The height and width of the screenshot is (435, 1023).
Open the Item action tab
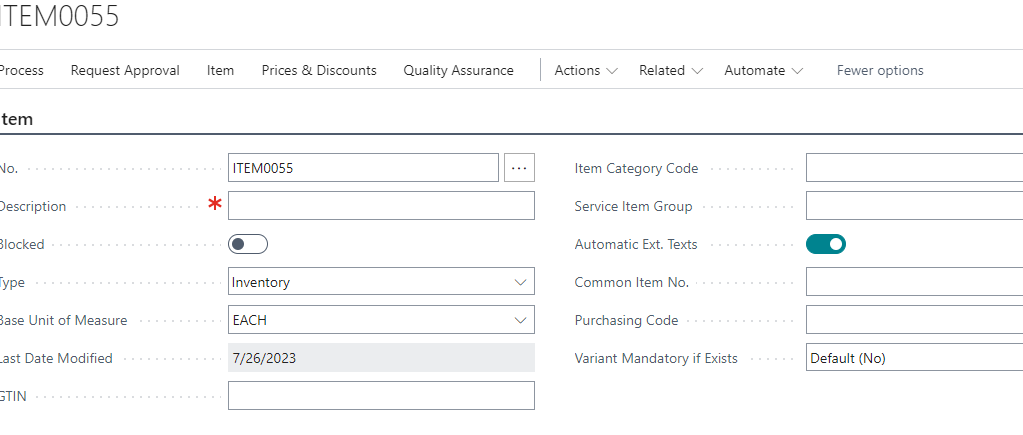(x=221, y=70)
